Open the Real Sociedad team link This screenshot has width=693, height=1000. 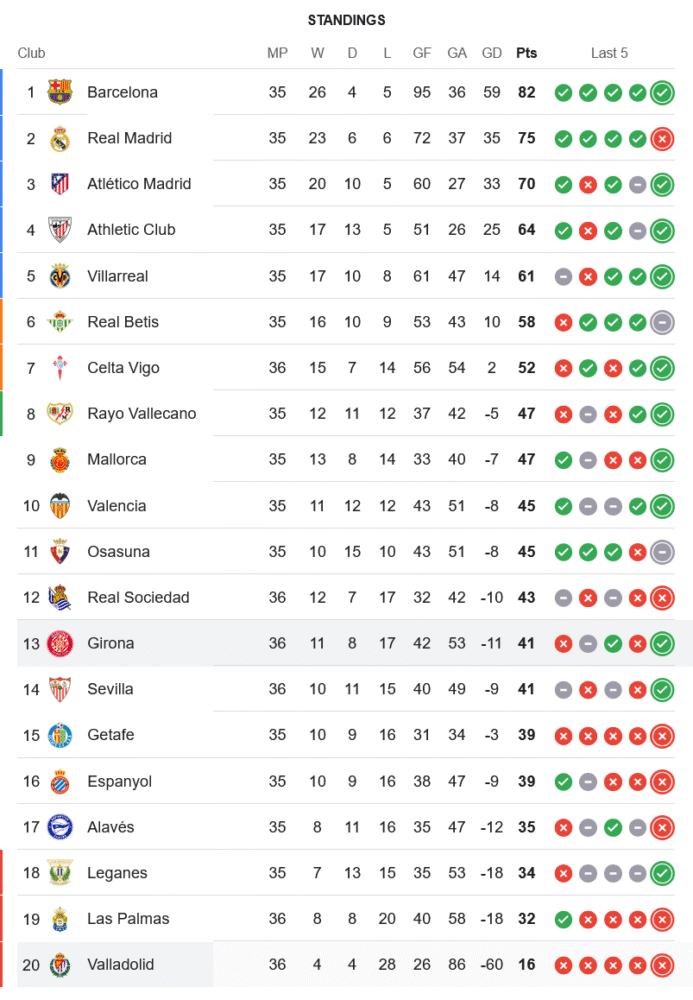coord(138,598)
